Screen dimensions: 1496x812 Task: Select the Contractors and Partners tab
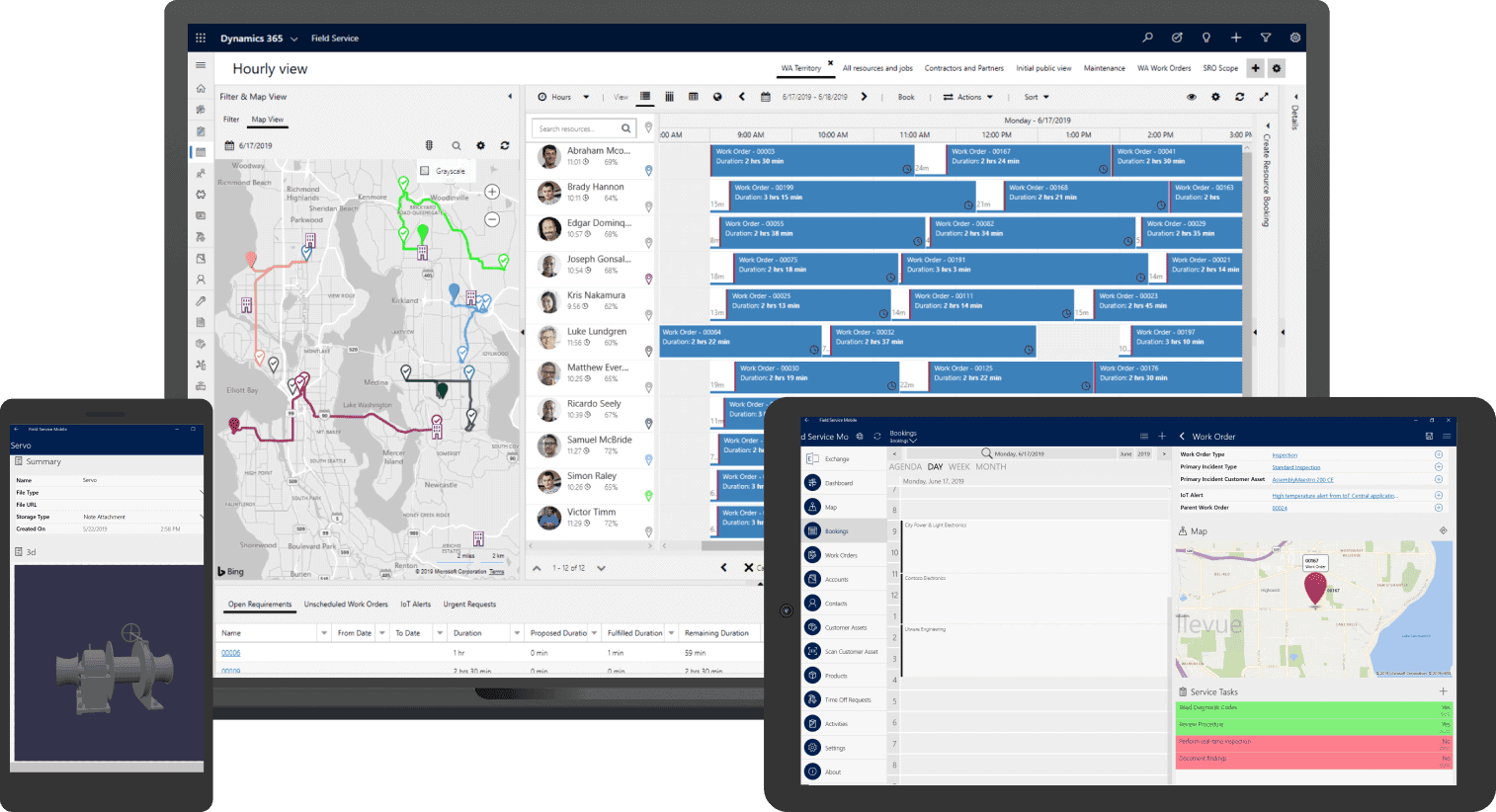point(963,68)
